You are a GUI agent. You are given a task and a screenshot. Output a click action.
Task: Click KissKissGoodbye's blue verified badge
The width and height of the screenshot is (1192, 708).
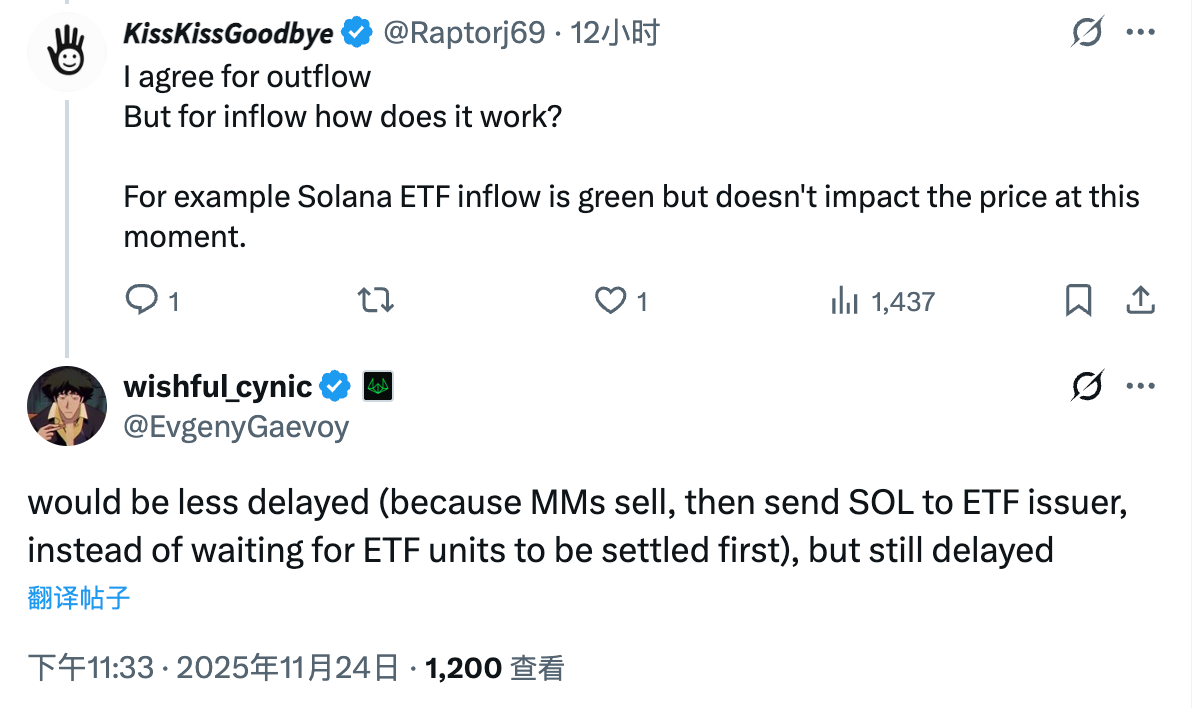[x=355, y=31]
